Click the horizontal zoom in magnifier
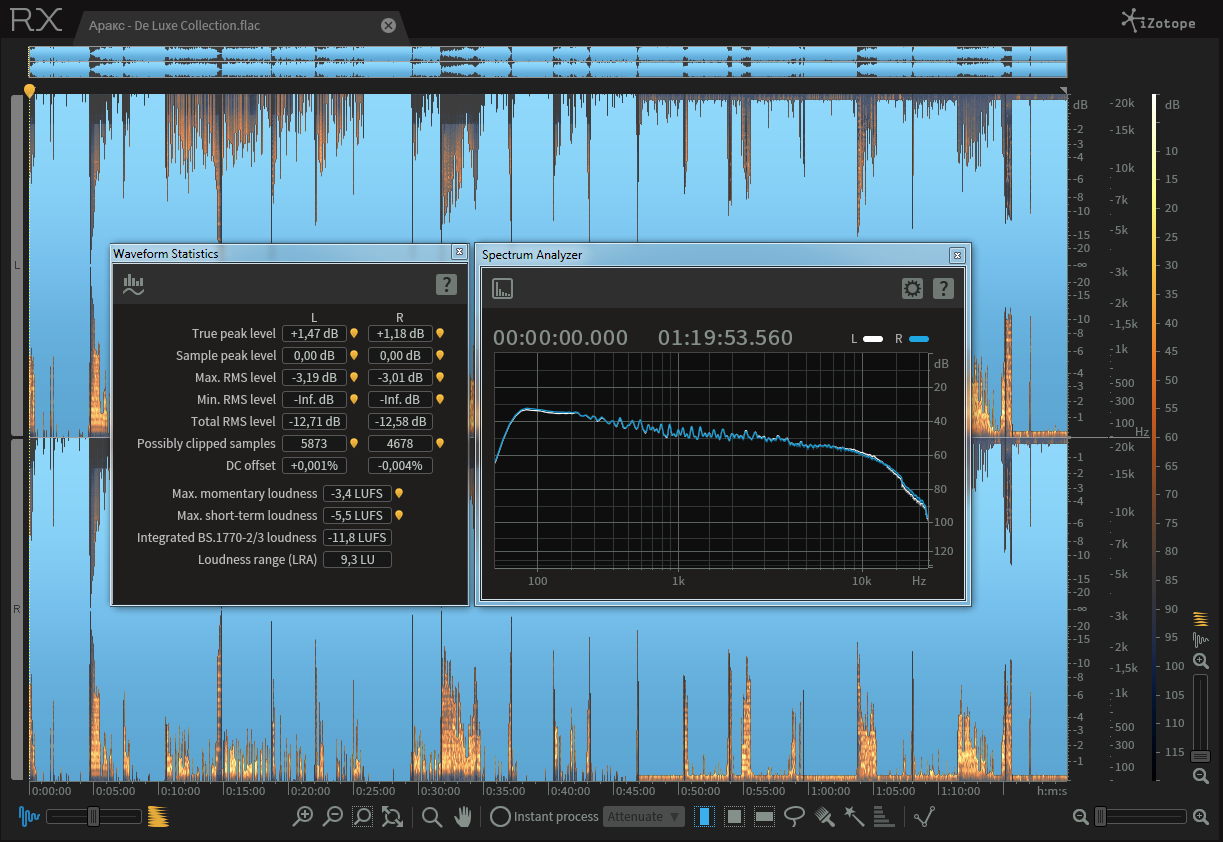The width and height of the screenshot is (1223, 842). pyautogui.click(x=302, y=817)
